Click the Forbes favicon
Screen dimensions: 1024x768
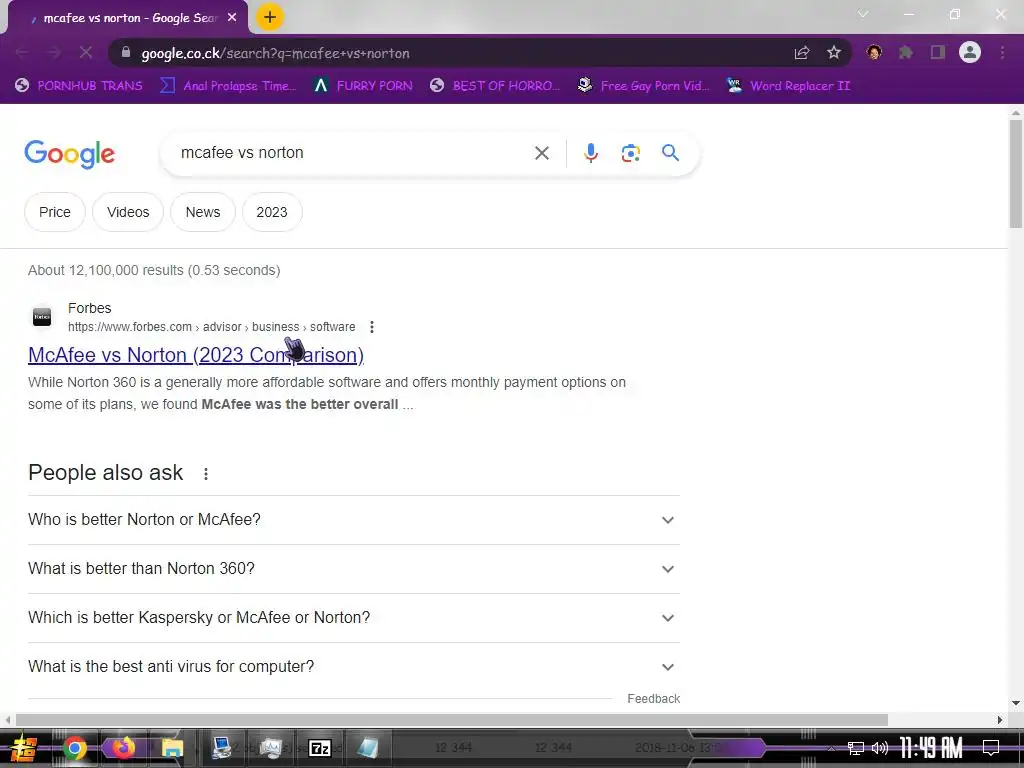[42, 317]
